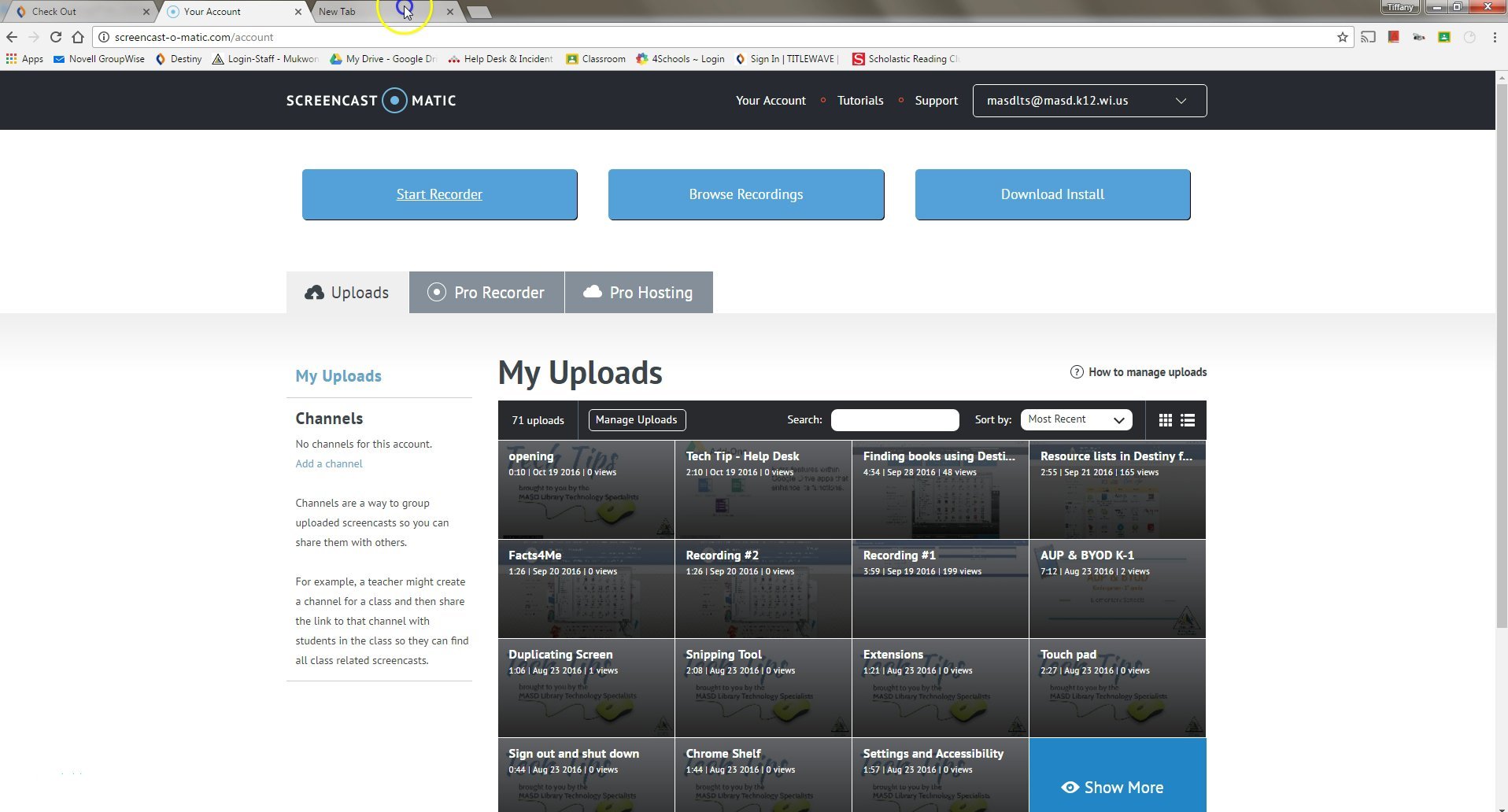Select My Uploads in the sidebar
This screenshot has width=1508, height=812.
pos(338,376)
